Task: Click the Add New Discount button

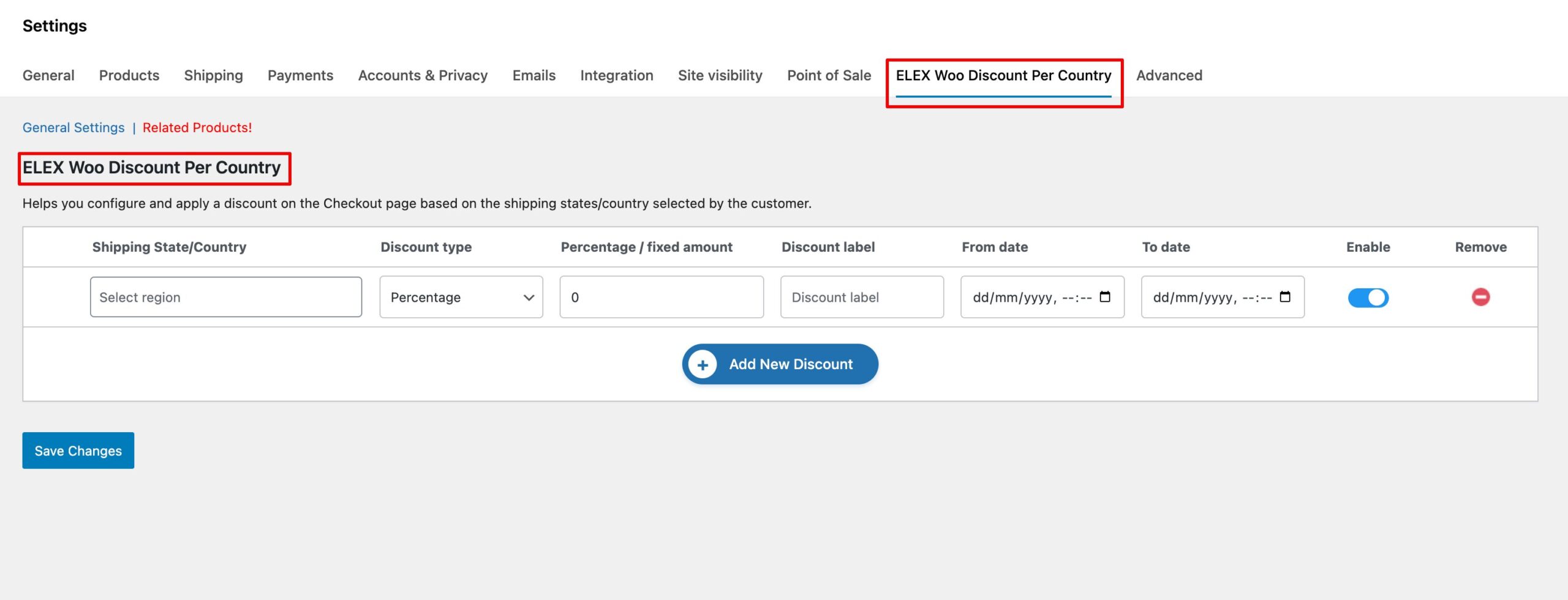Action: click(x=780, y=364)
